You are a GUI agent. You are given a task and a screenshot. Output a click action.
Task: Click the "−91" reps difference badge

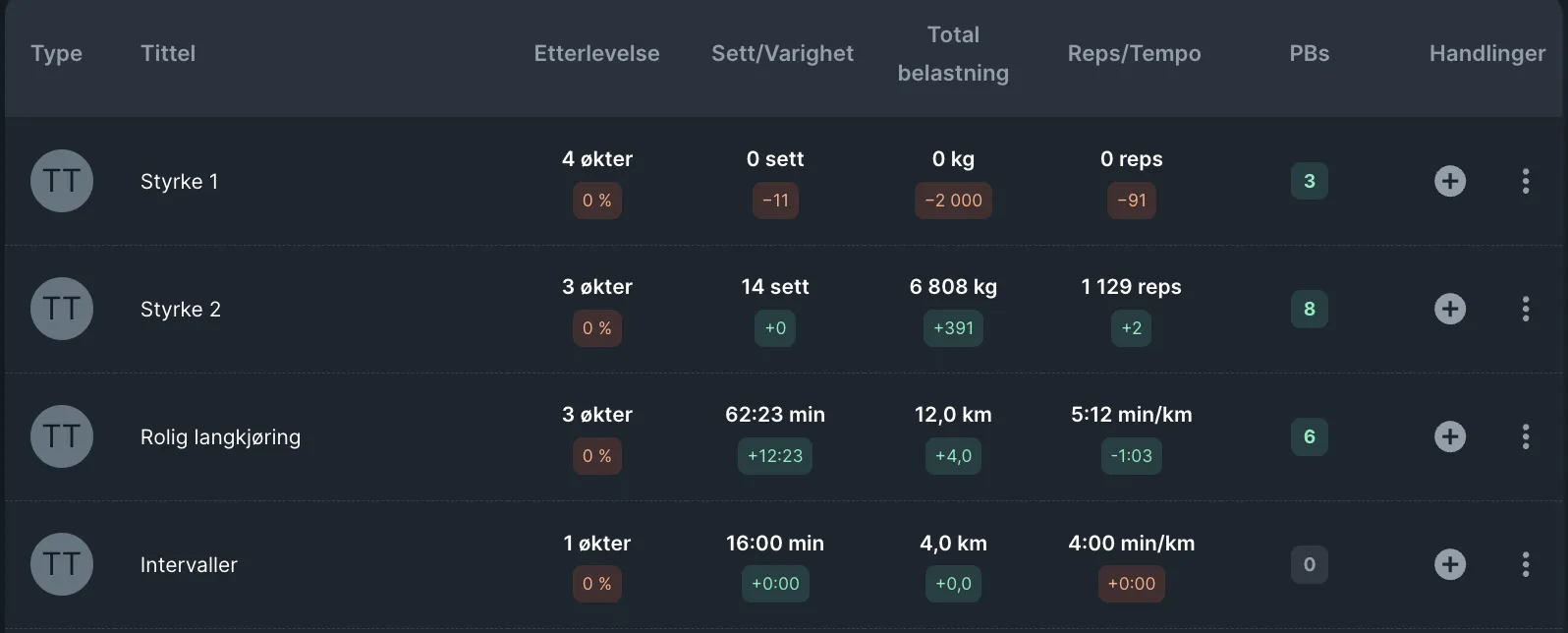[1132, 201]
